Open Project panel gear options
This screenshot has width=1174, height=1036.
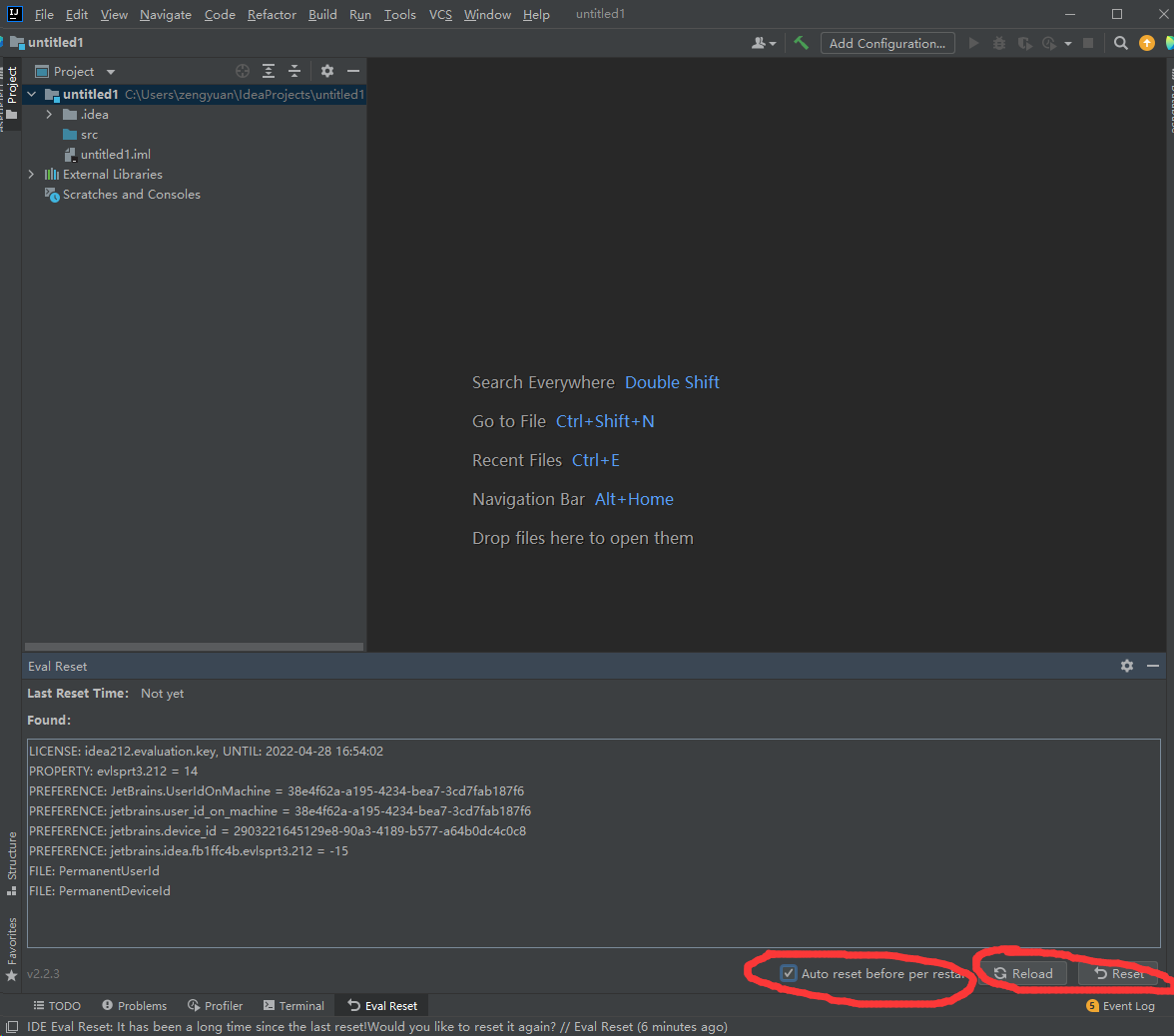tap(327, 71)
